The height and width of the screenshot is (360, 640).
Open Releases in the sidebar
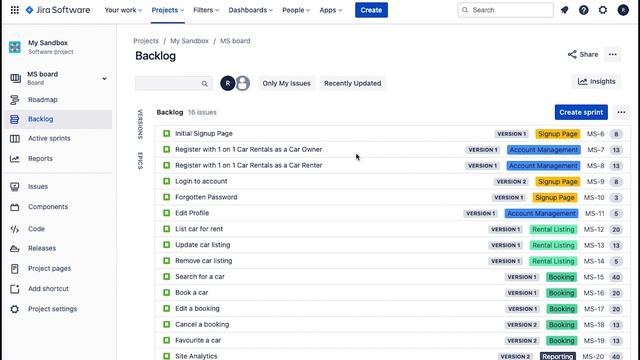click(42, 248)
